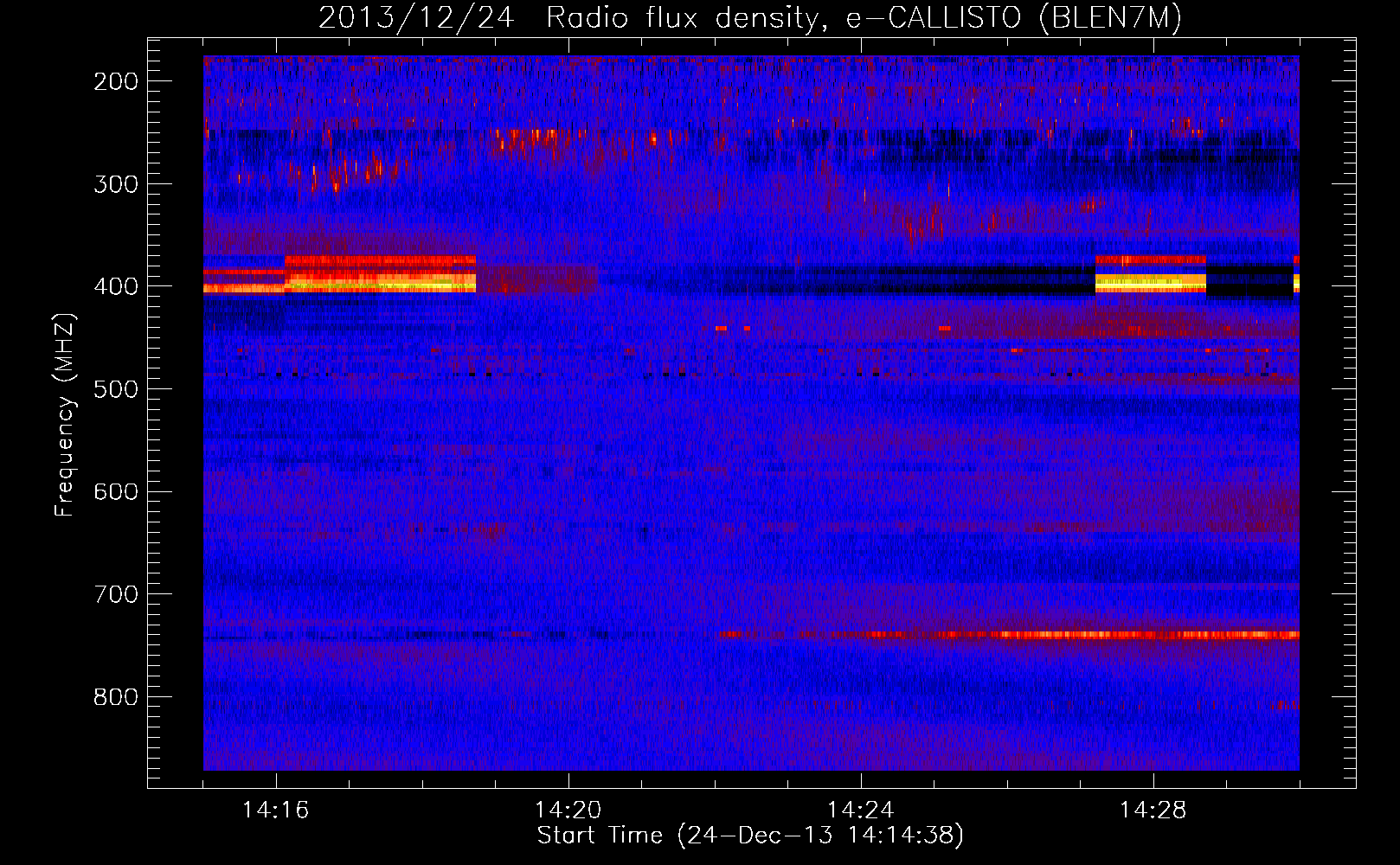Viewport: 1400px width, 865px height.
Task: Click the bright yellow 400 MHz band near 14:28
Action: [1151, 282]
